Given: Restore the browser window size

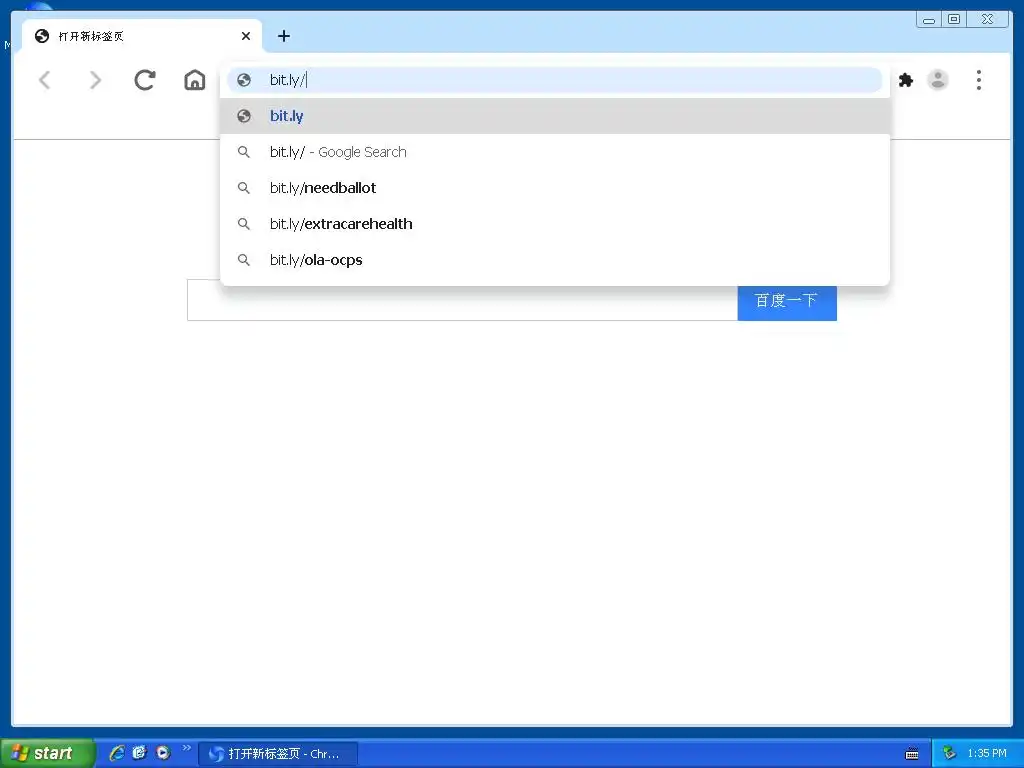Looking at the screenshot, I should (954, 20).
